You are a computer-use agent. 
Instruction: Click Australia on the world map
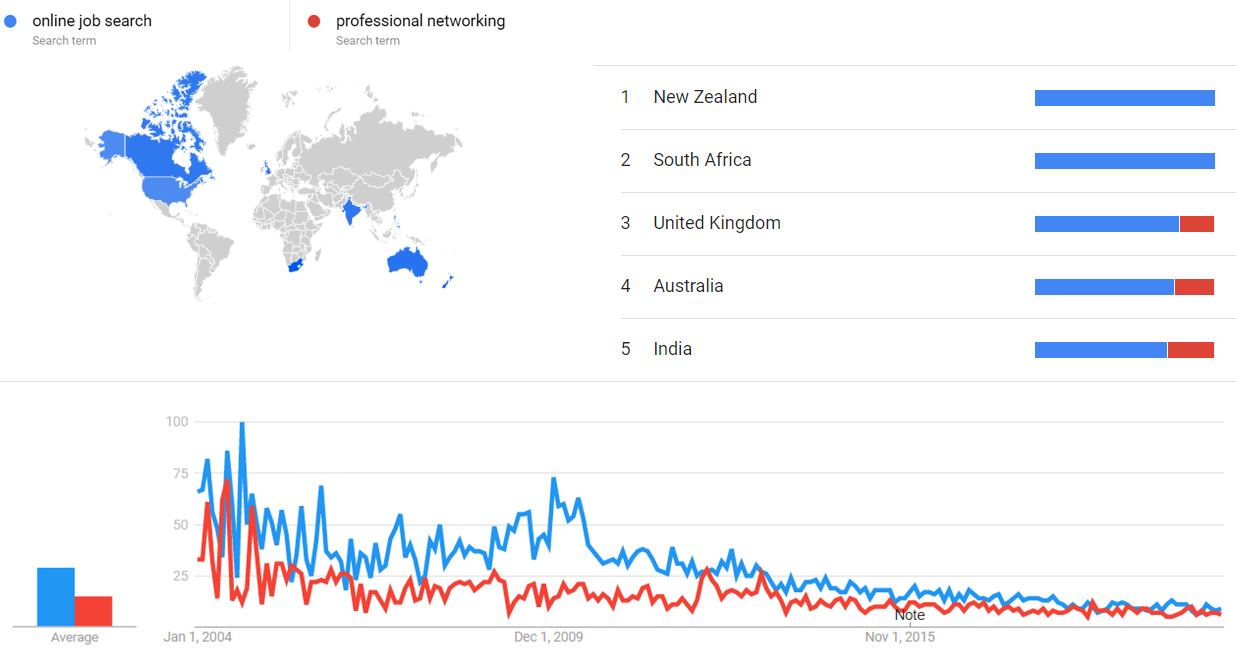pos(408,262)
